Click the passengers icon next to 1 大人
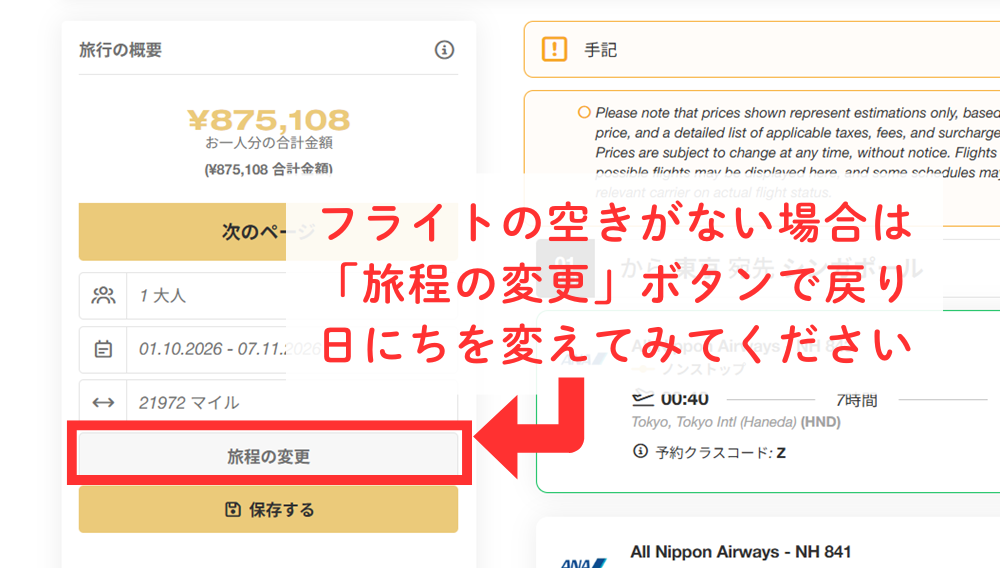Screen dimensions: 1000x568 [x=103, y=295]
